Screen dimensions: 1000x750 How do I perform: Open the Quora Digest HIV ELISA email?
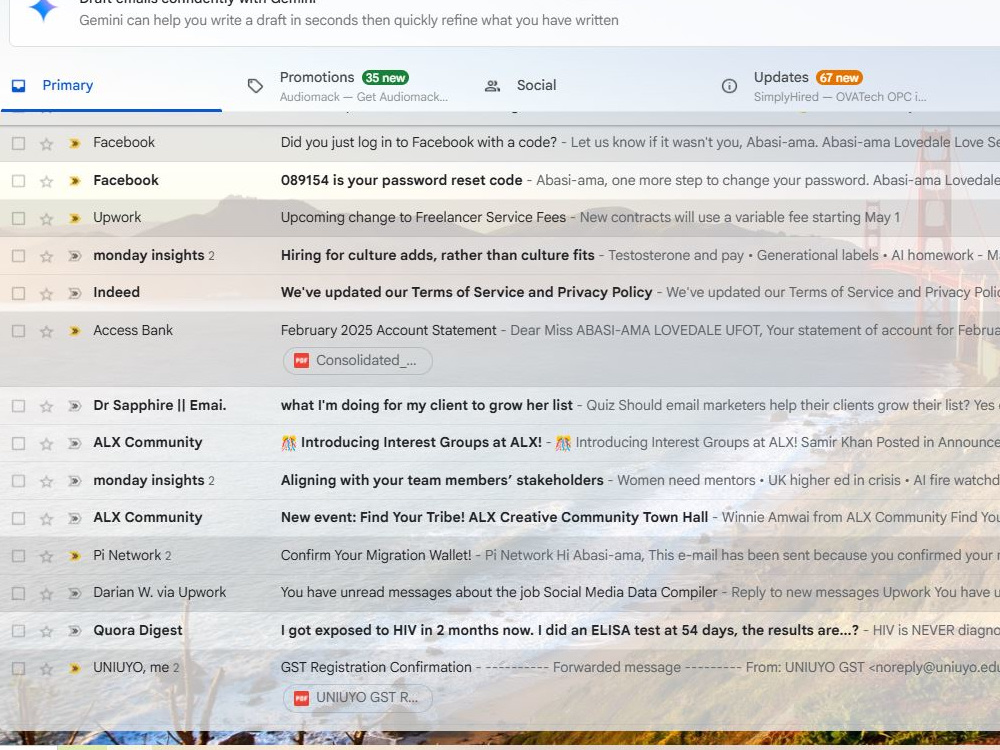click(x=500, y=630)
